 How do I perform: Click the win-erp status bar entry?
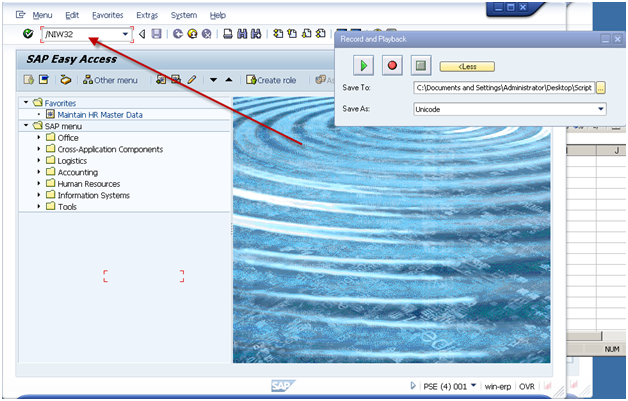click(x=498, y=387)
